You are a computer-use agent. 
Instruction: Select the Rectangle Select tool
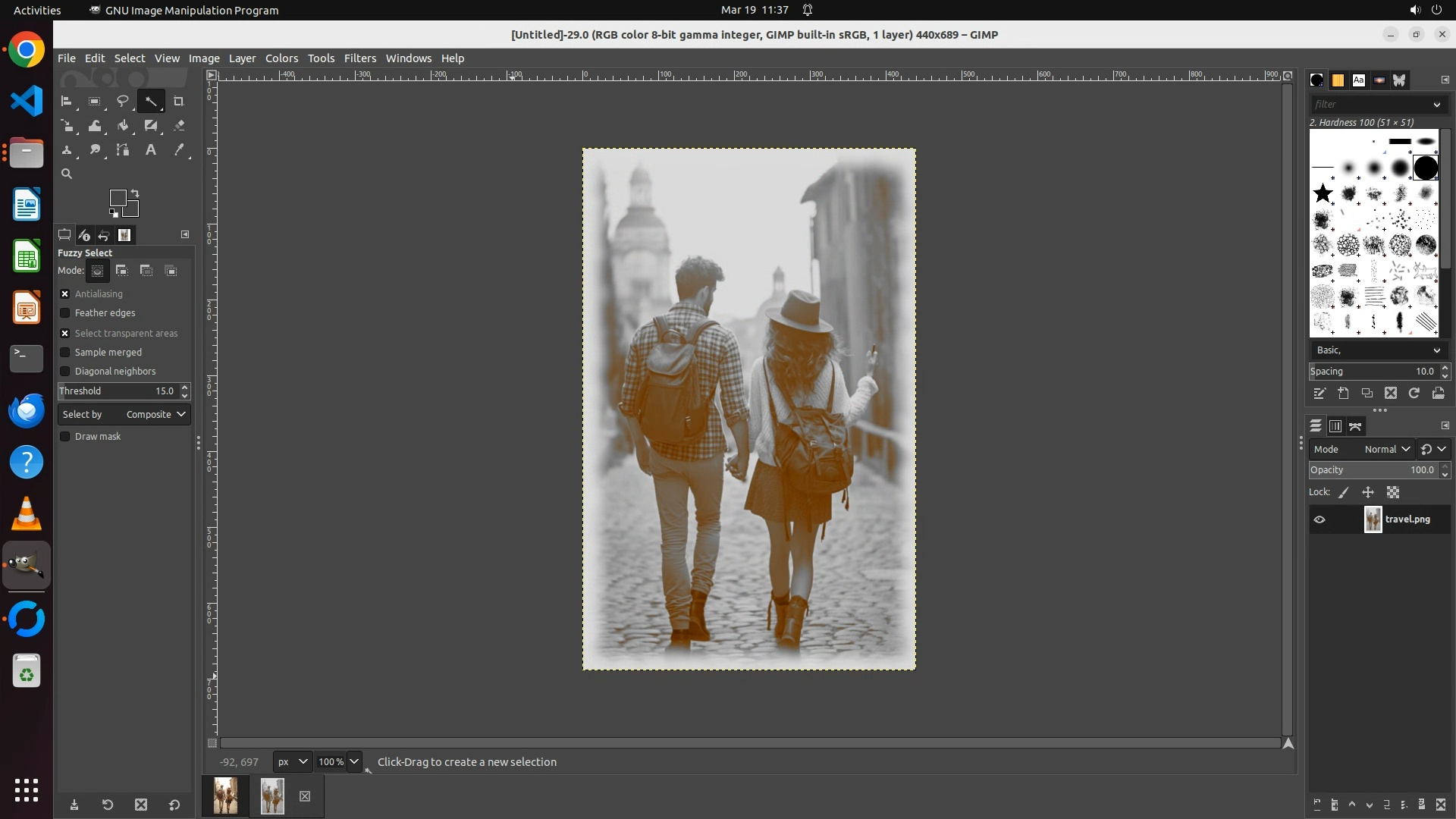(95, 101)
